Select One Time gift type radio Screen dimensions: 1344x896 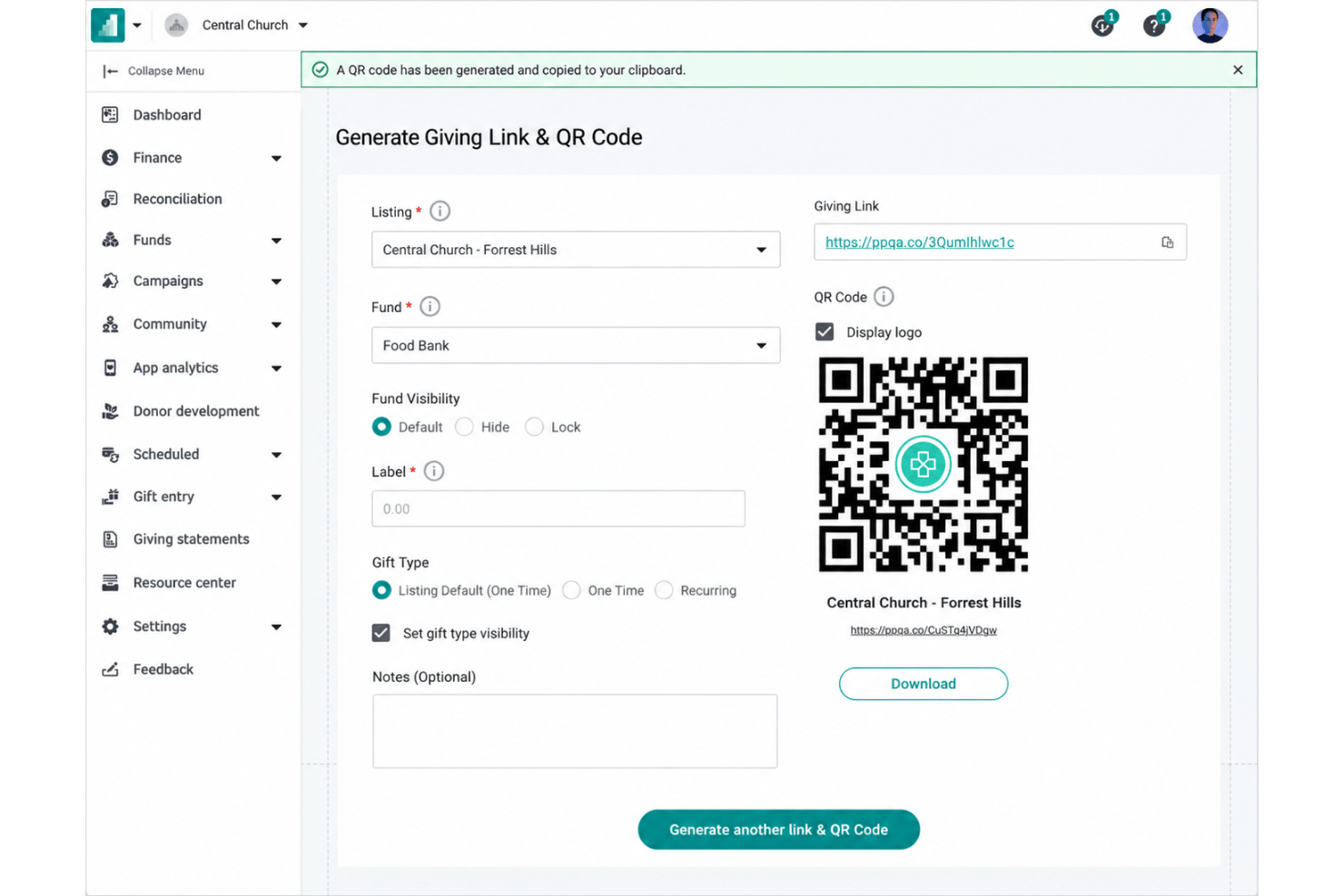(x=571, y=590)
